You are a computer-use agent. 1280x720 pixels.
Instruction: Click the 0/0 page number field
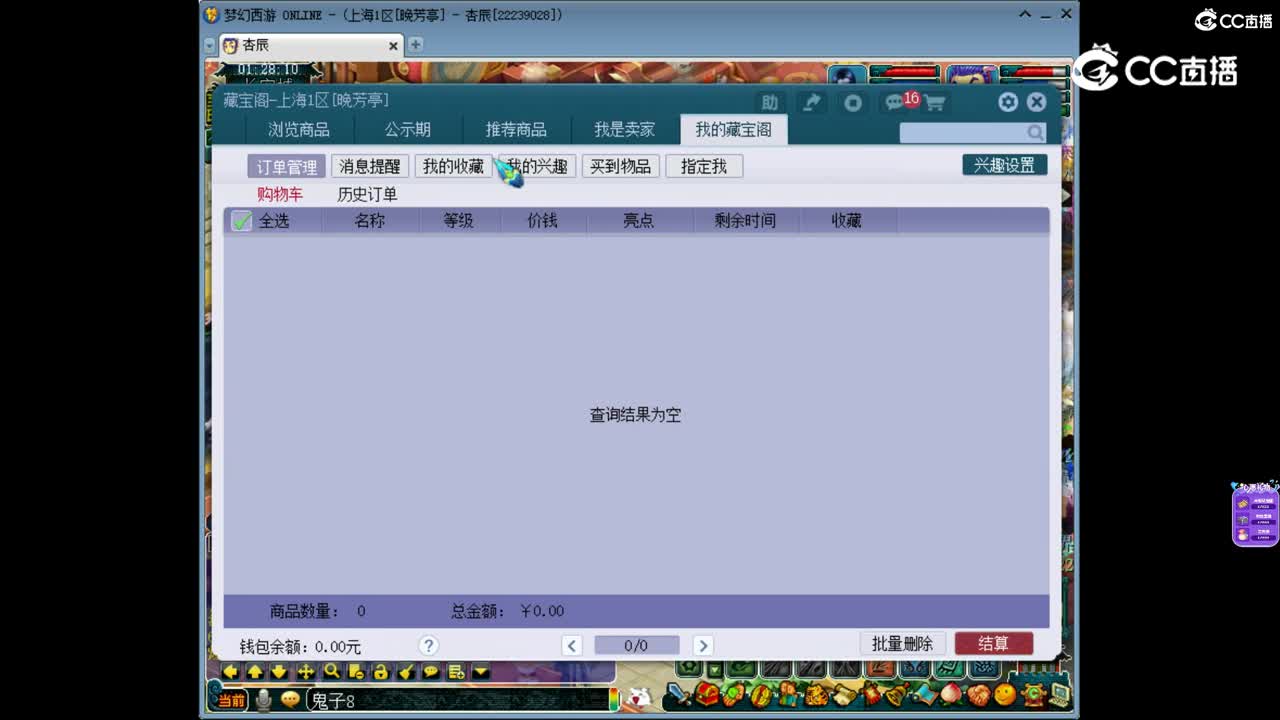pos(637,646)
